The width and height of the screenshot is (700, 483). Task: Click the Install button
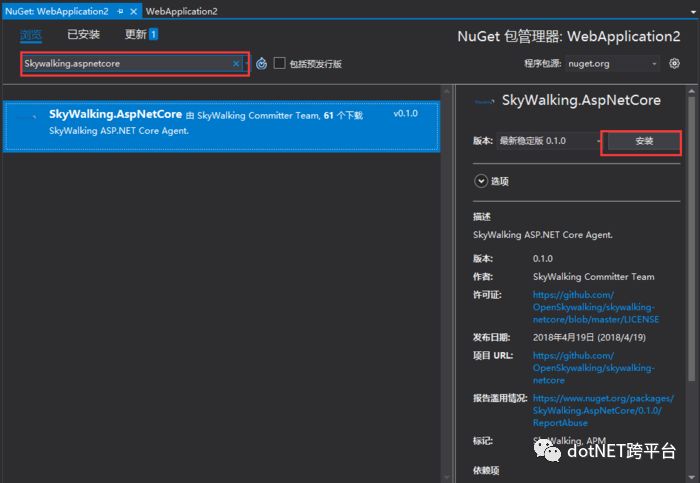click(x=644, y=141)
